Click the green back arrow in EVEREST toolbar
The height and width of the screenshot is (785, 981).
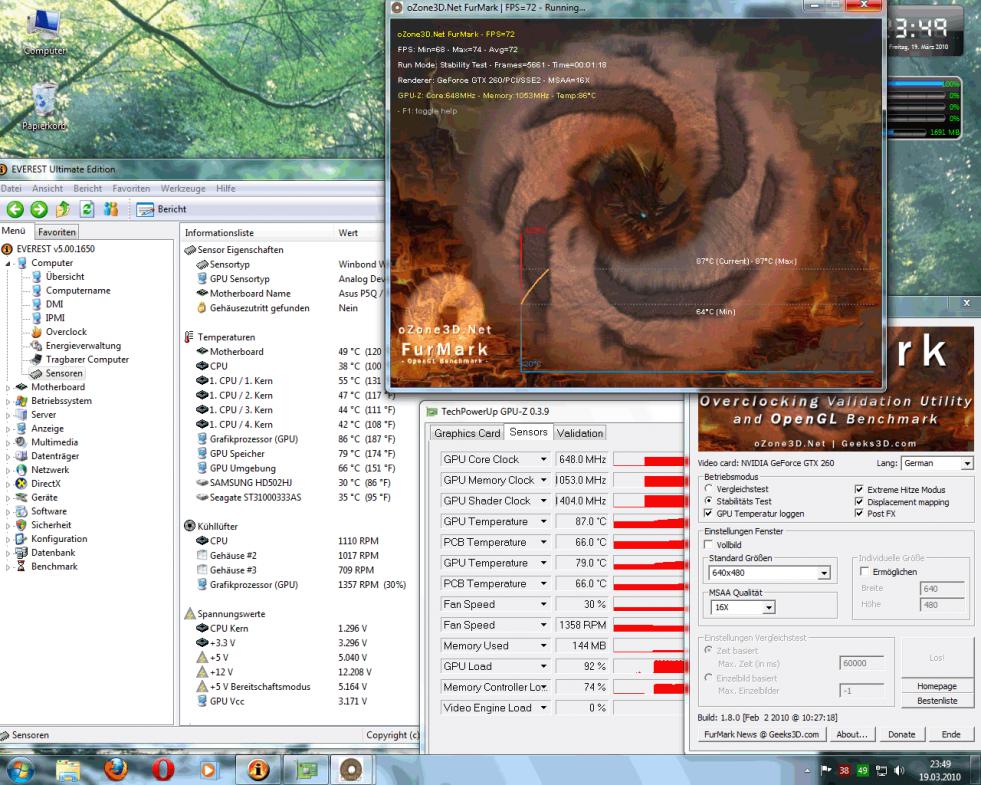click(16, 209)
